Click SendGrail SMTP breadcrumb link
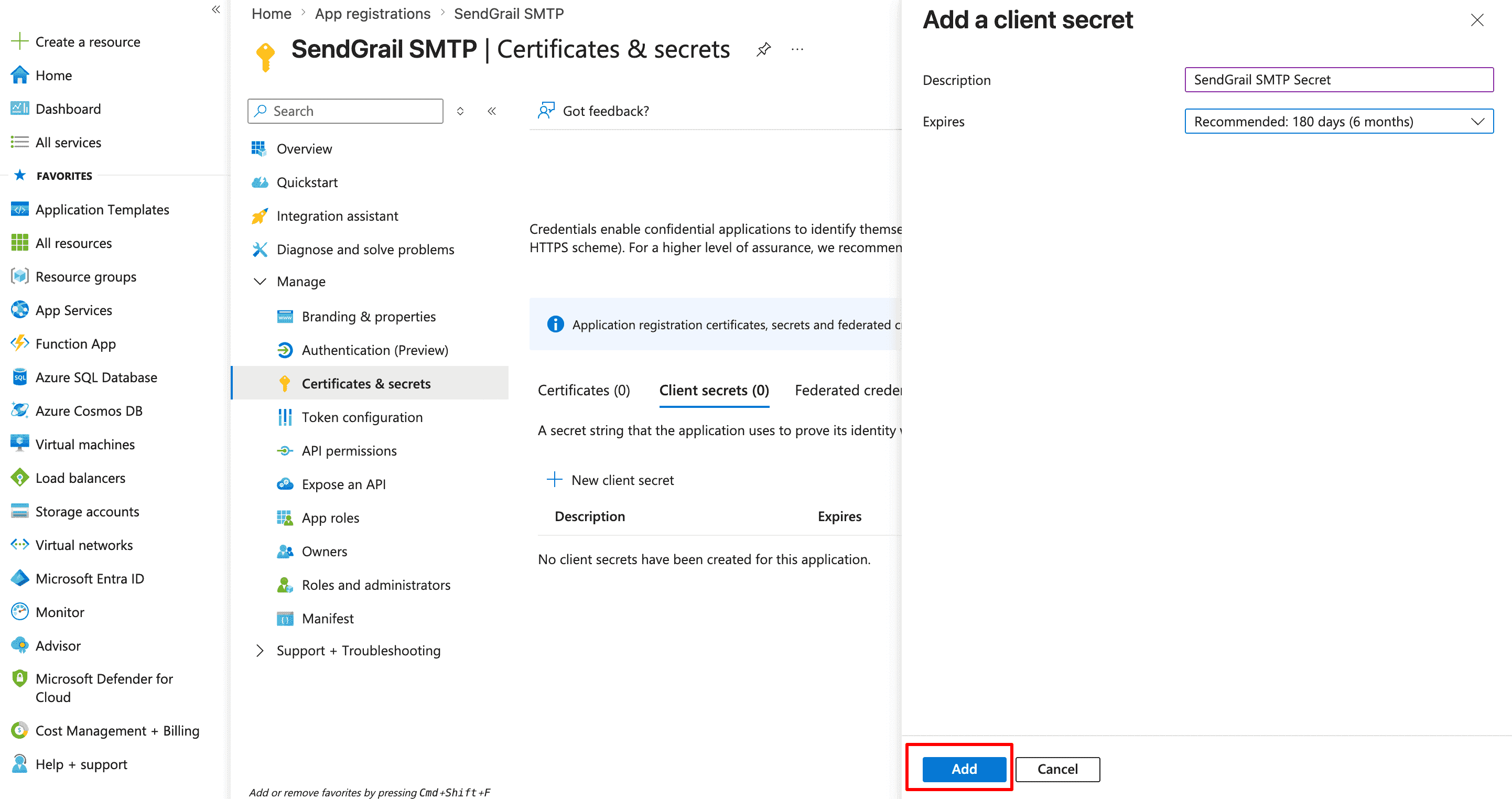Image resolution: width=1512 pixels, height=799 pixels. pos(509,14)
